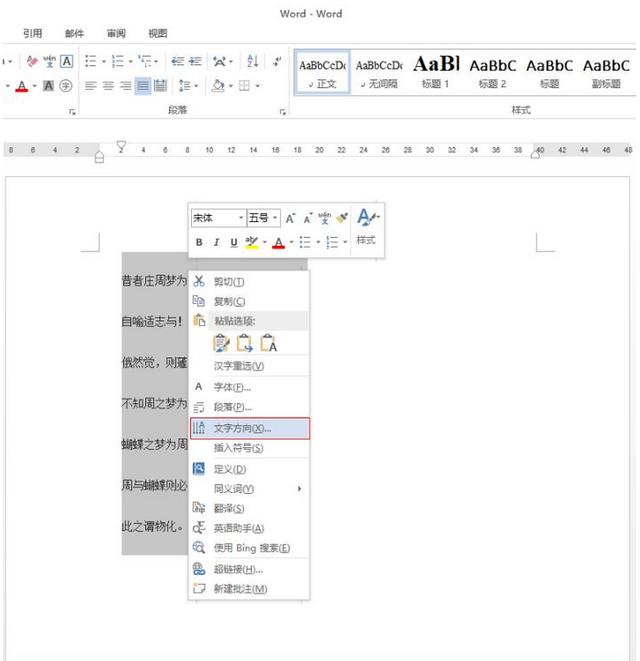The width and height of the screenshot is (640, 661).
Task: Choose 剪切(T) from context menu
Action: pos(250,282)
